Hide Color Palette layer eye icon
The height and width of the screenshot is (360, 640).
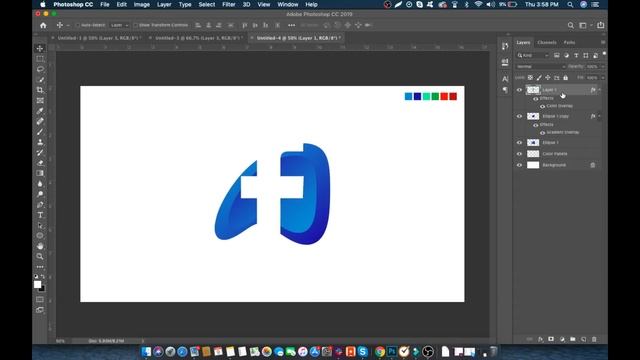click(x=519, y=154)
